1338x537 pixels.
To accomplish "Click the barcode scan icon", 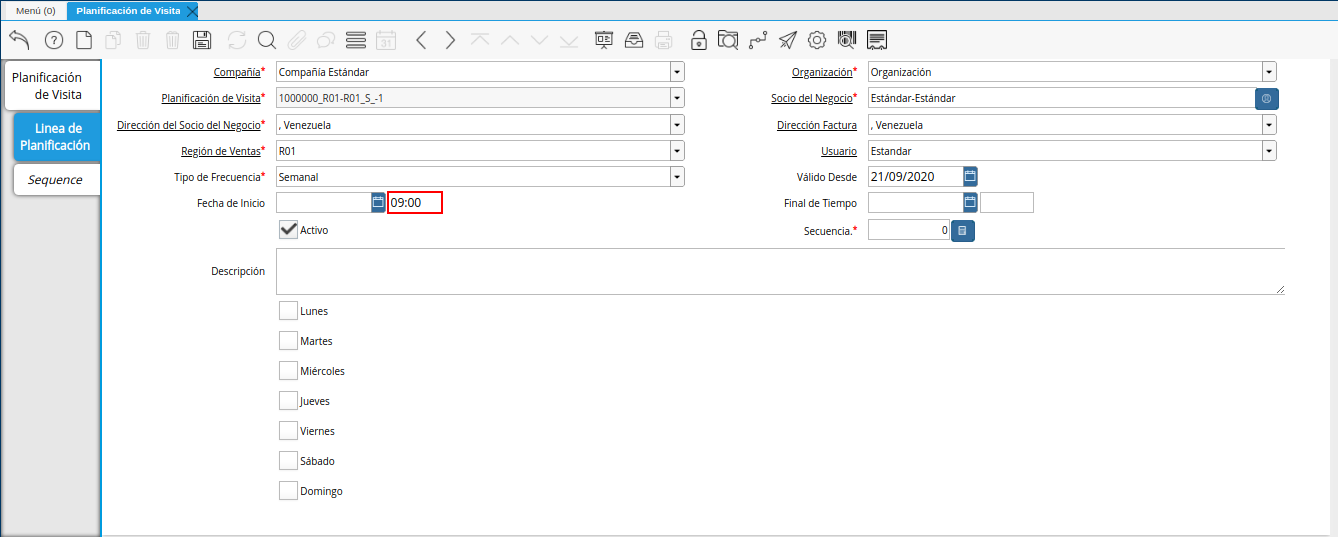I will coord(847,40).
